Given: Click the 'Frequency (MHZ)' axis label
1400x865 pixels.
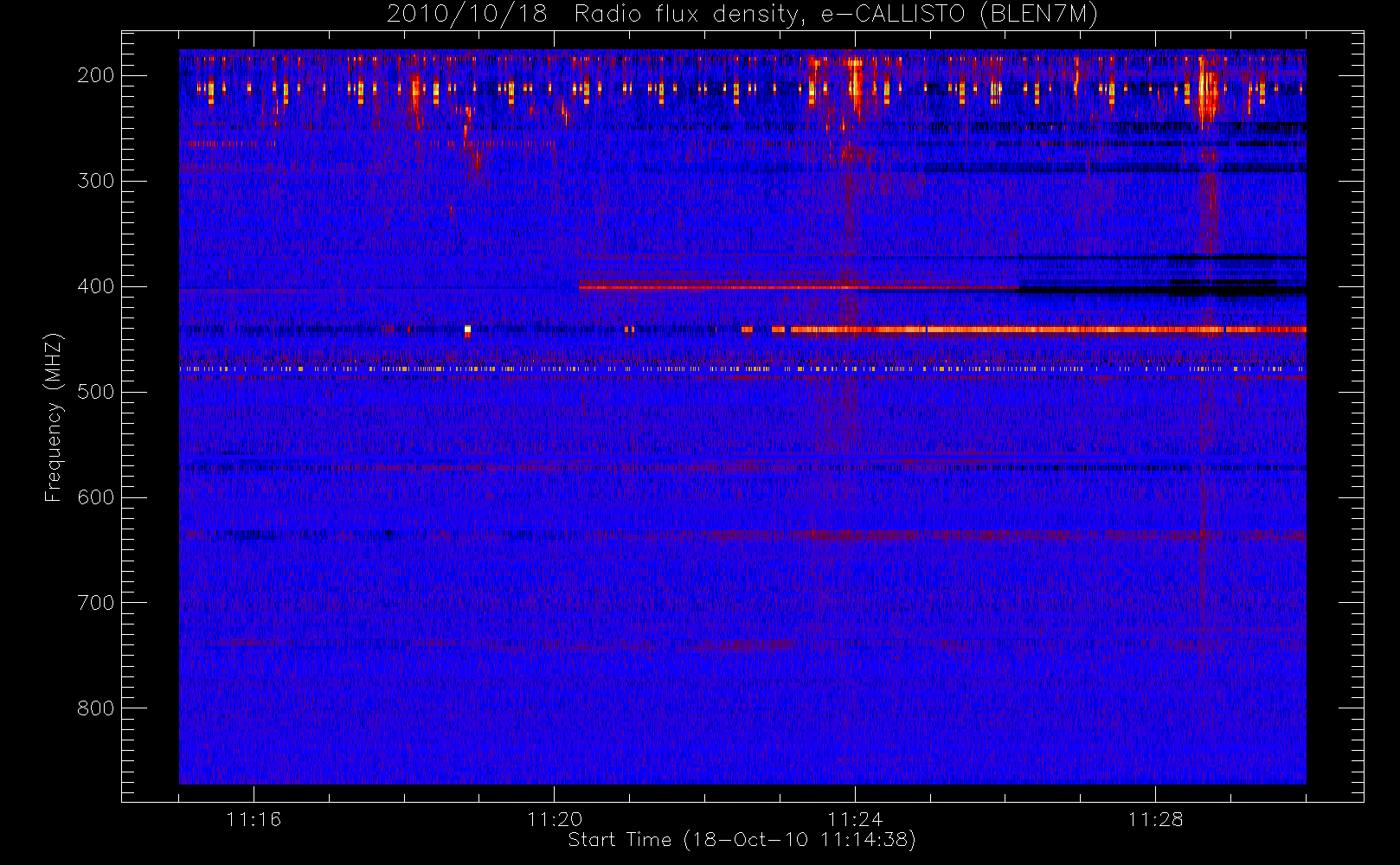Looking at the screenshot, I should tap(54, 417).
